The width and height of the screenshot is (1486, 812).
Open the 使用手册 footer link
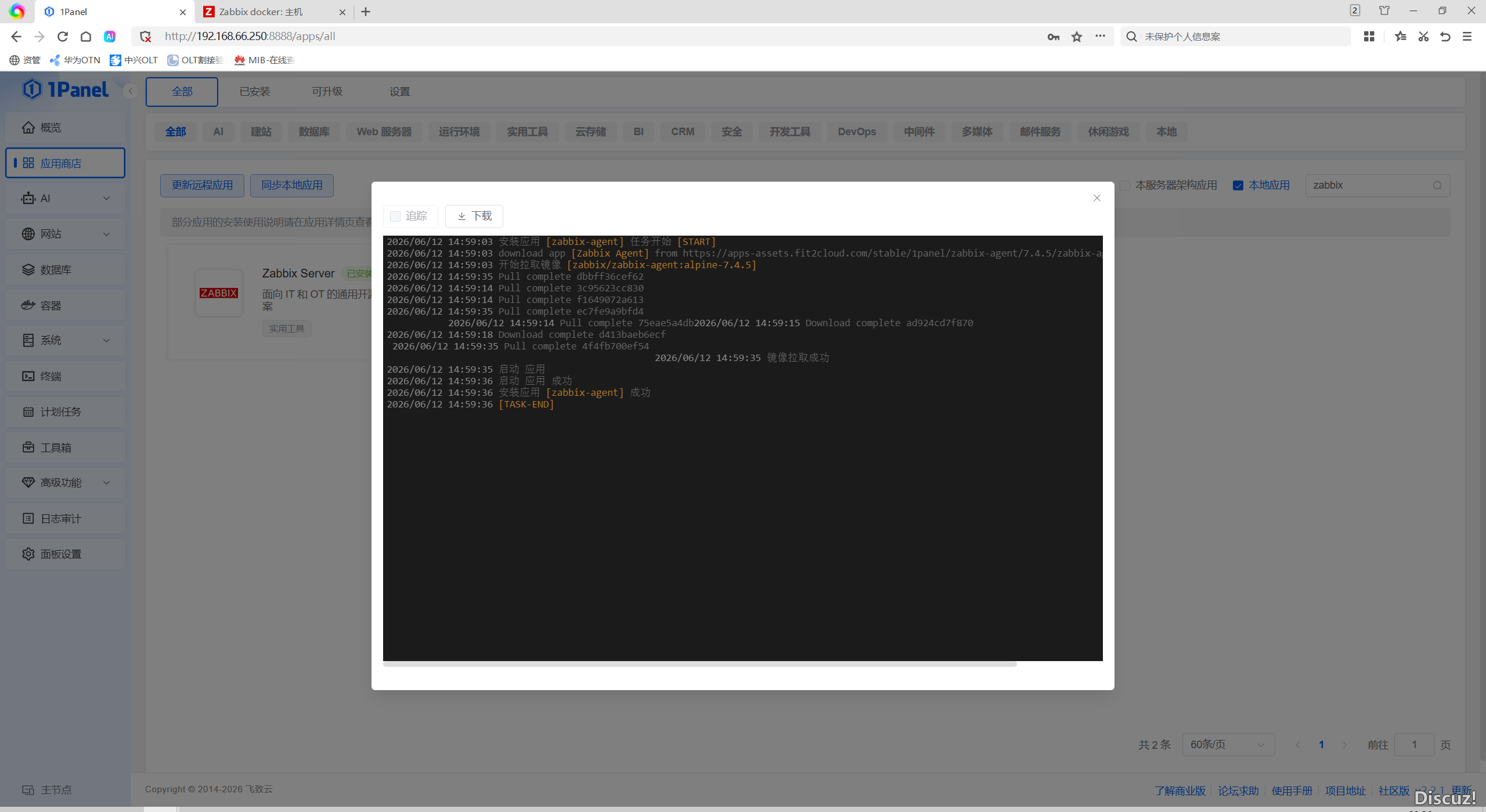1292,791
